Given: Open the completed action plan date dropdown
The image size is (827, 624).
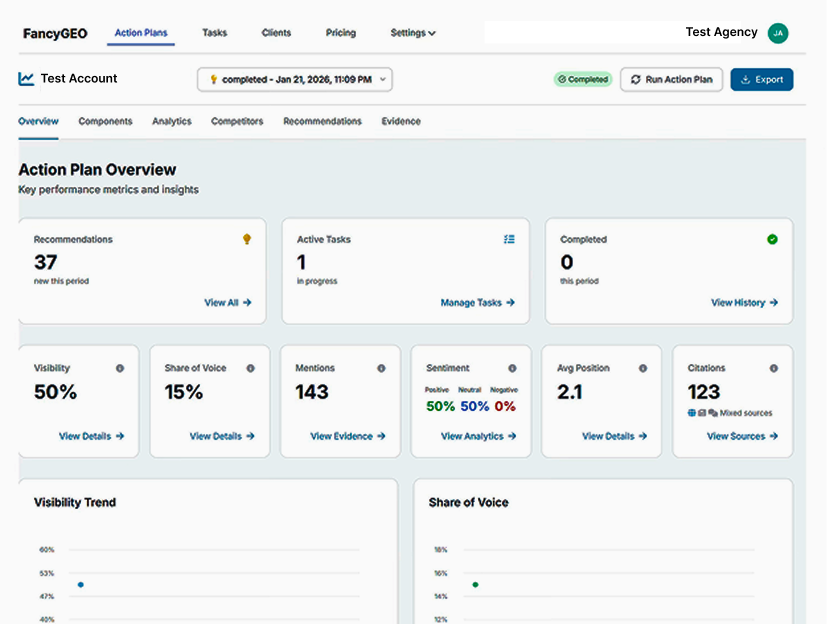Looking at the screenshot, I should 294,78.
